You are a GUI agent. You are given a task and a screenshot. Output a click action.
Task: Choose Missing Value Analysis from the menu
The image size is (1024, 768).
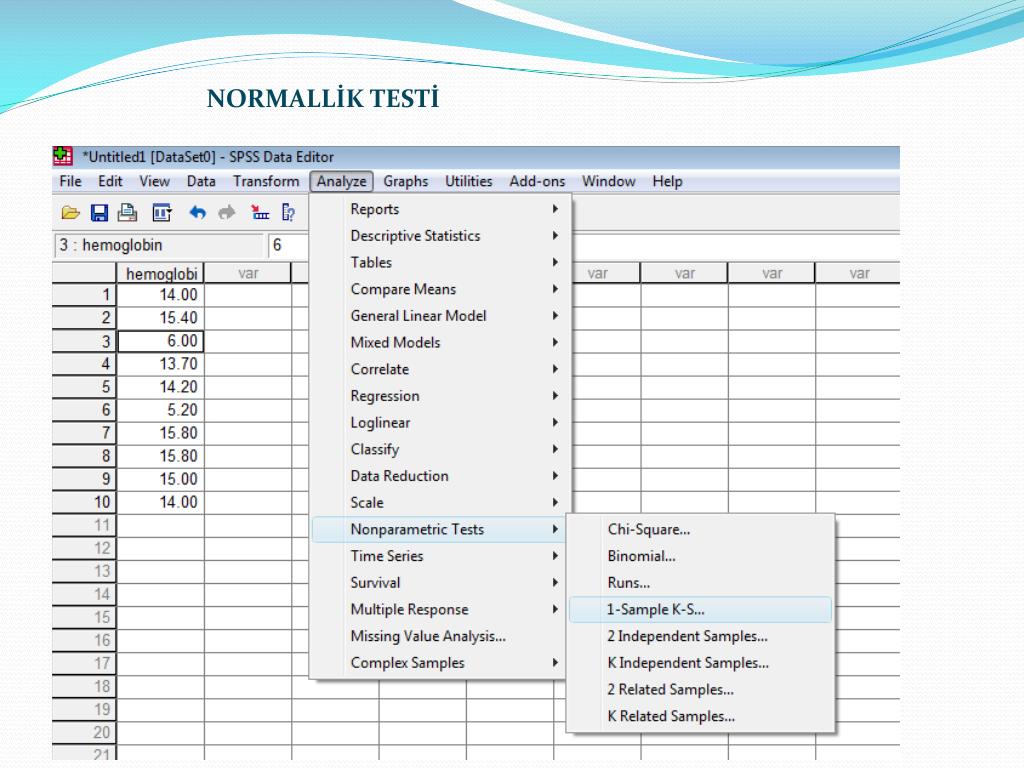(439, 637)
